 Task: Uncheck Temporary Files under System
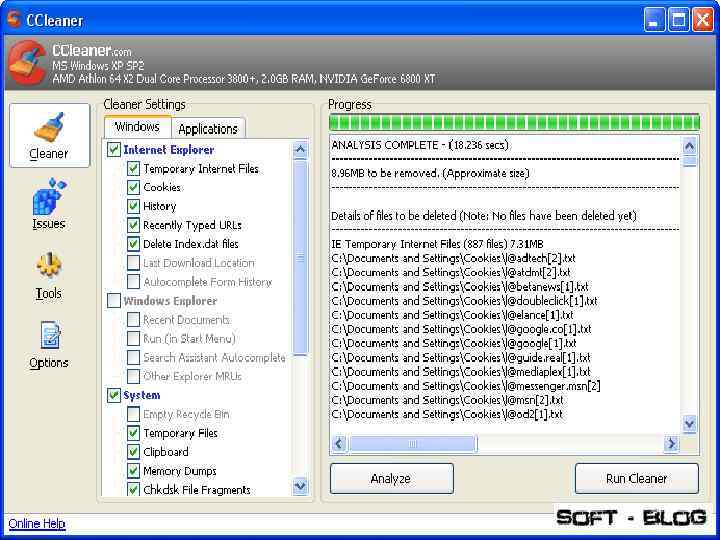pyautogui.click(x=133, y=433)
